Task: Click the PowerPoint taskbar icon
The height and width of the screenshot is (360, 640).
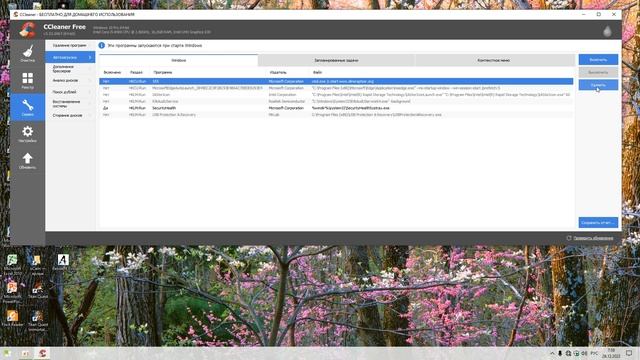Action: (25, 353)
